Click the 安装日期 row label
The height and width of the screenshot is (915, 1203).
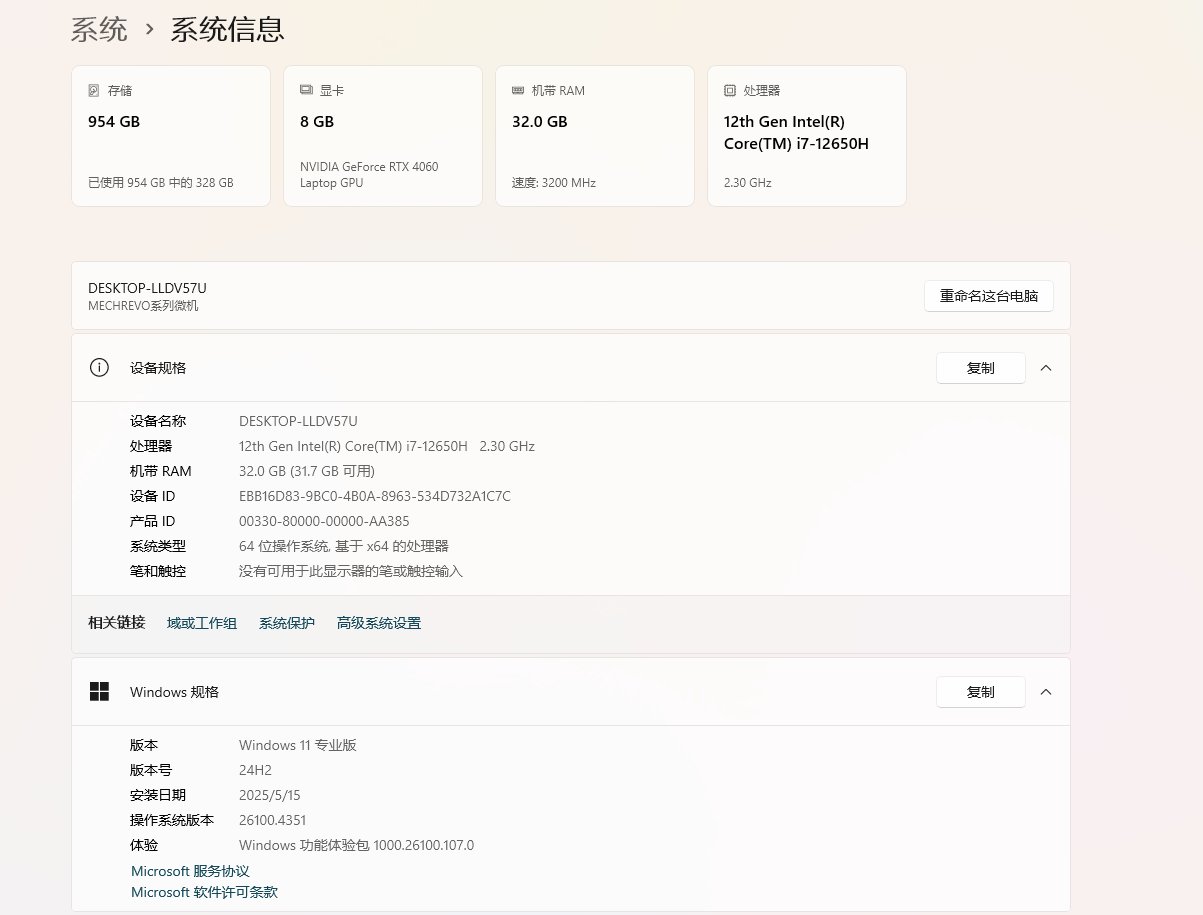(x=158, y=795)
